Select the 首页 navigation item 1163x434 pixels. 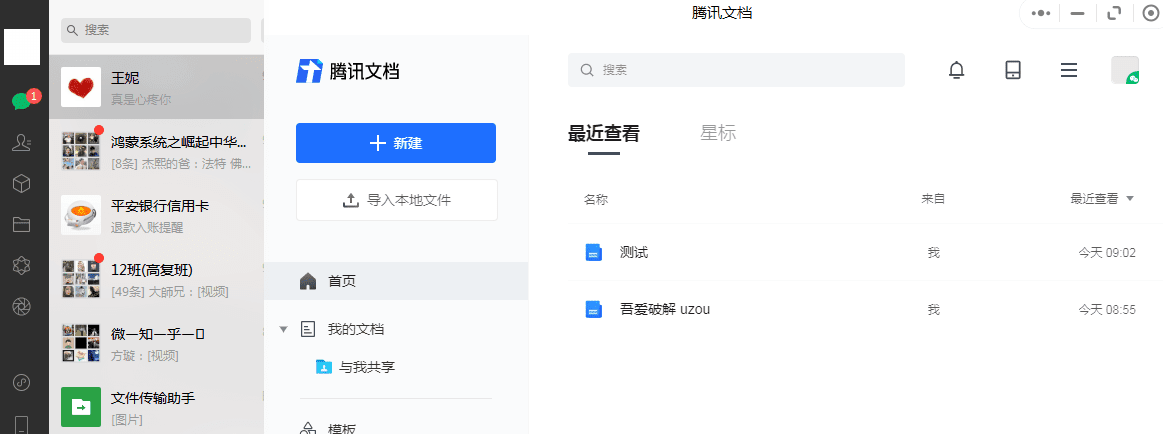pyautogui.click(x=342, y=281)
